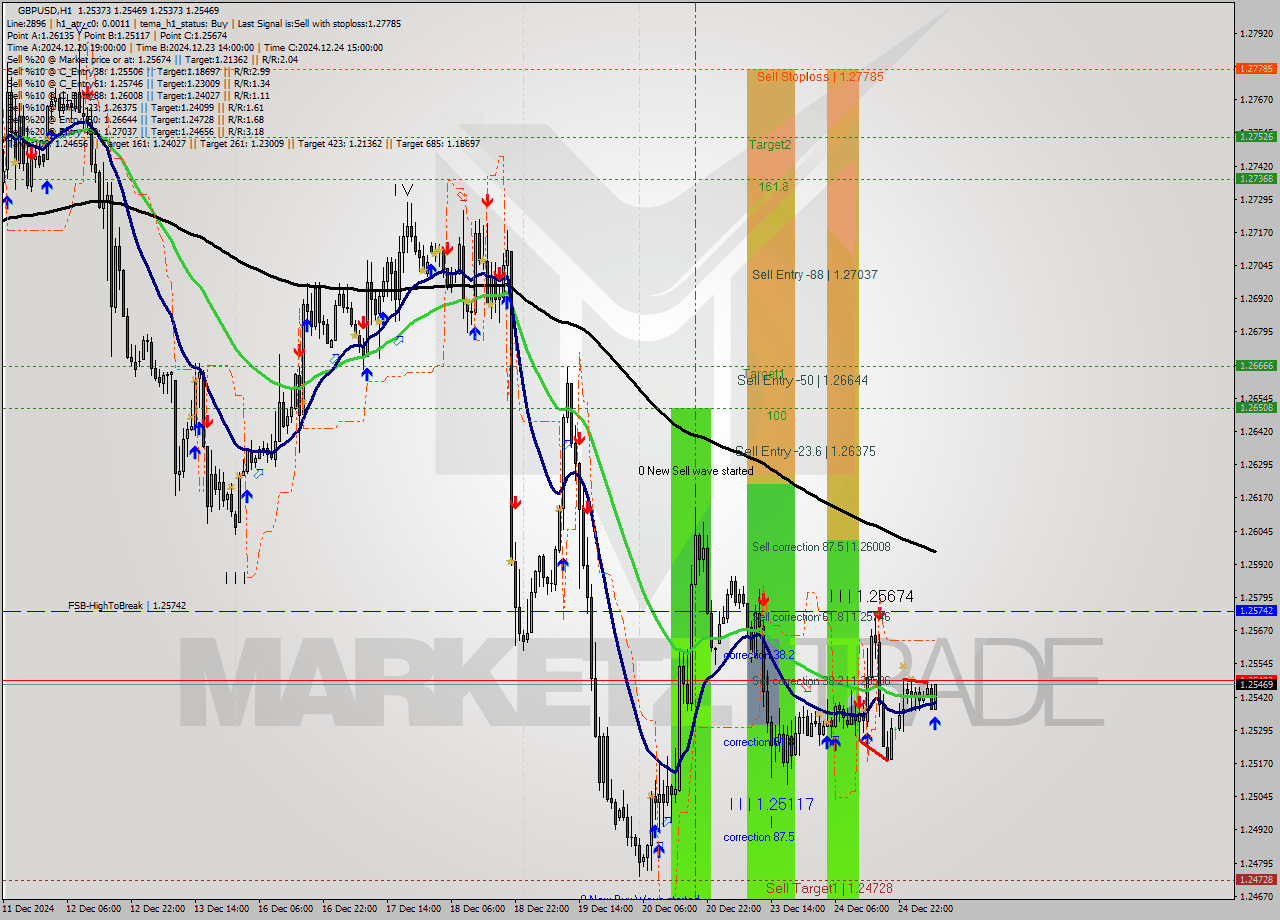Click the red 1.24728 price tag
1280x920 pixels.
click(x=1256, y=880)
